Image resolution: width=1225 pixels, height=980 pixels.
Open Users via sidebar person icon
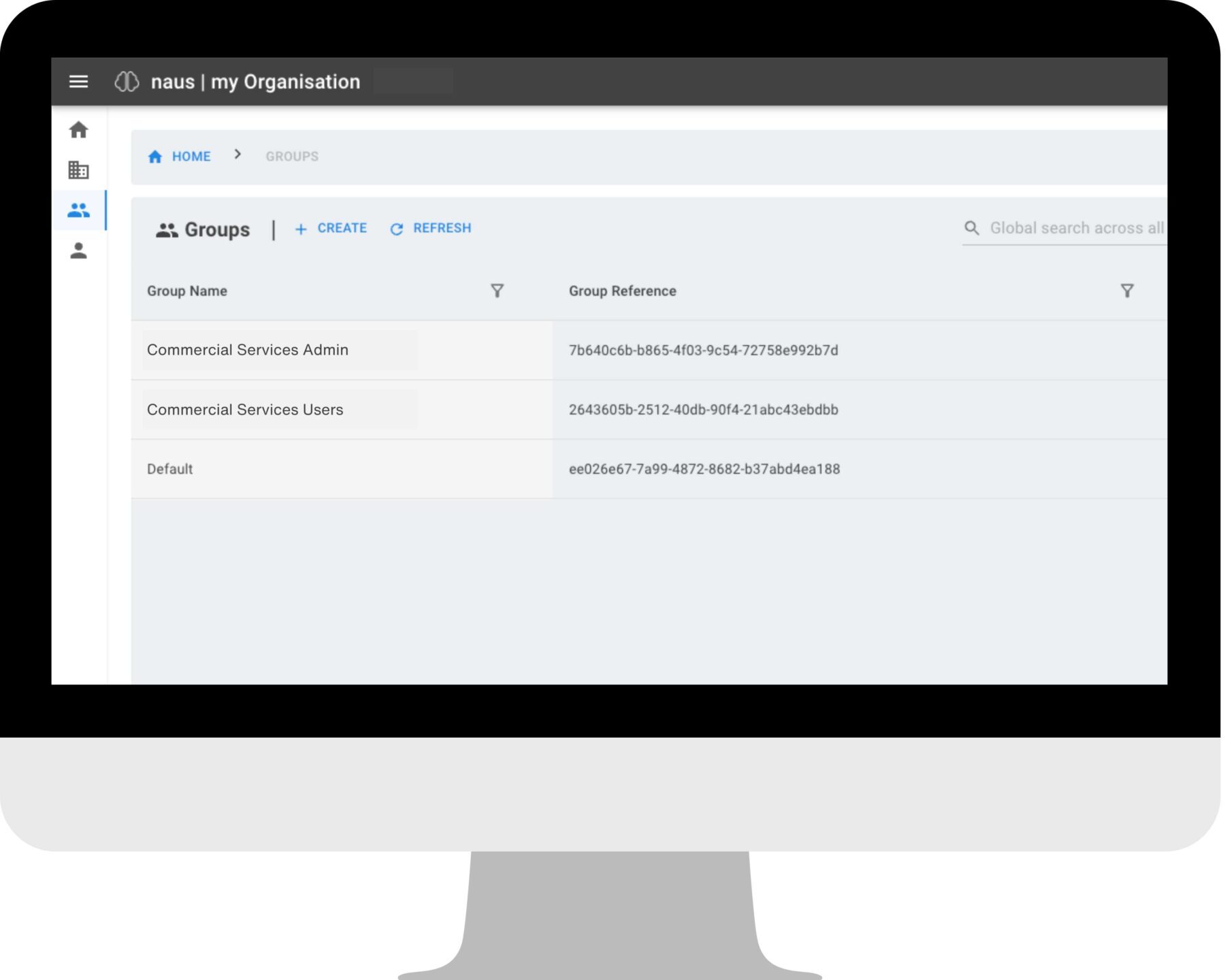point(78,251)
